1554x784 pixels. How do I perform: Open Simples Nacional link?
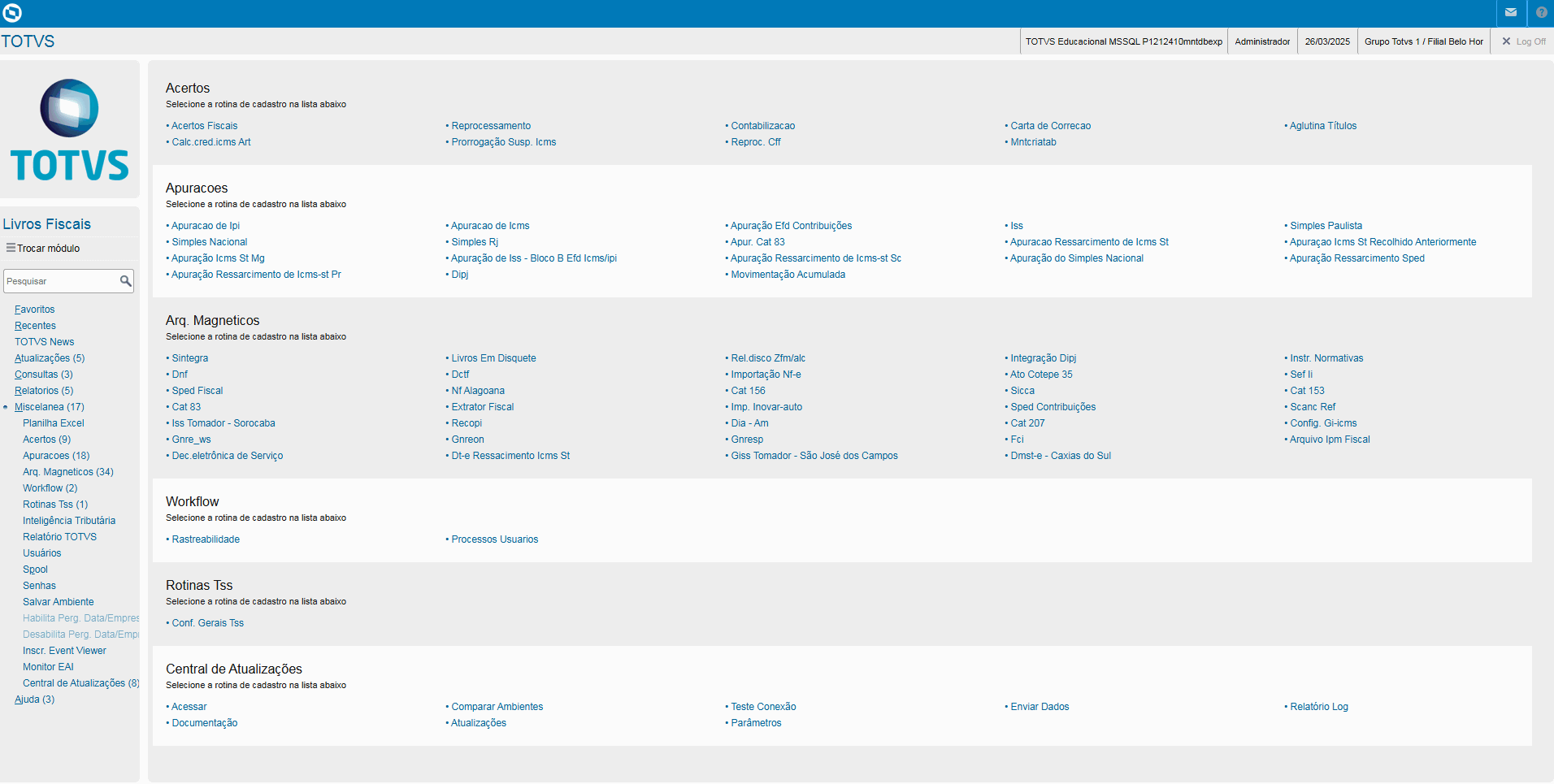pyautogui.click(x=210, y=242)
